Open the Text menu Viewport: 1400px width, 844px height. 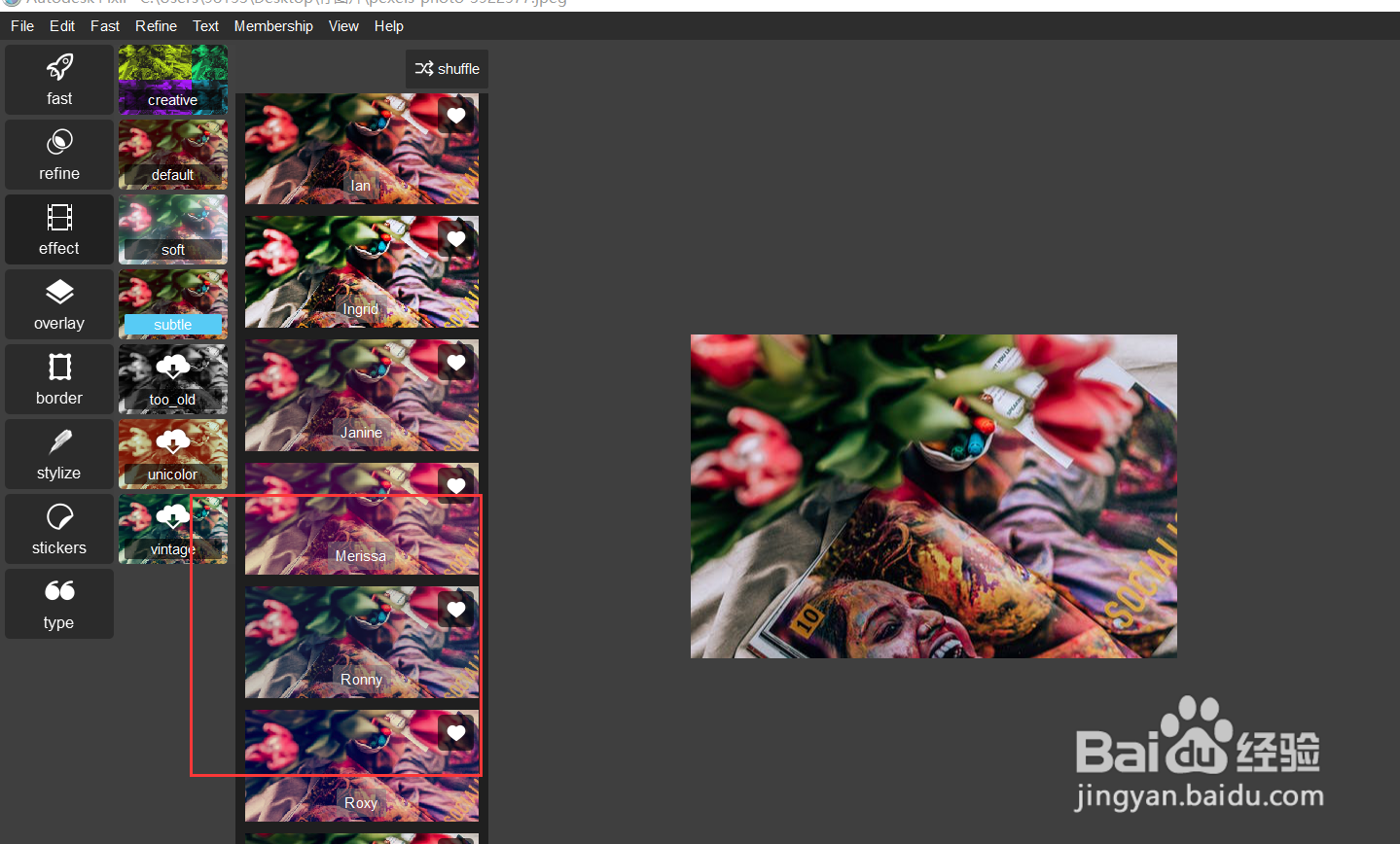pyautogui.click(x=205, y=26)
